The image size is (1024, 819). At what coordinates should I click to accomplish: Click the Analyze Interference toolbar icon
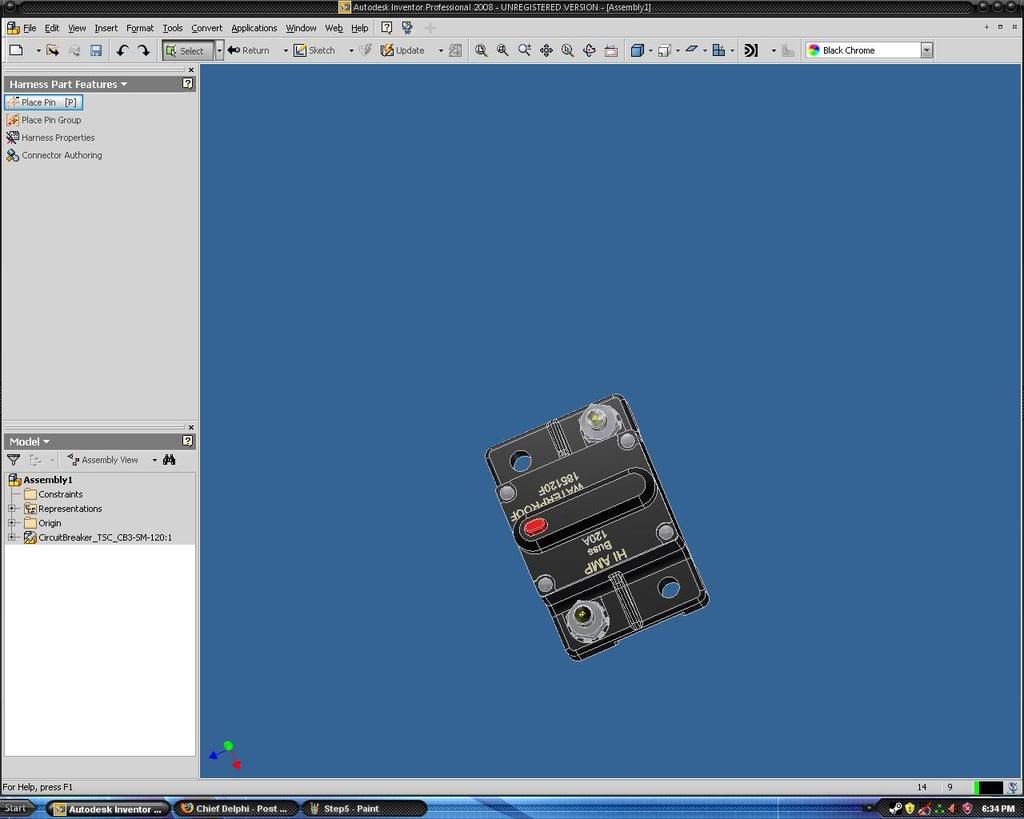(751, 50)
